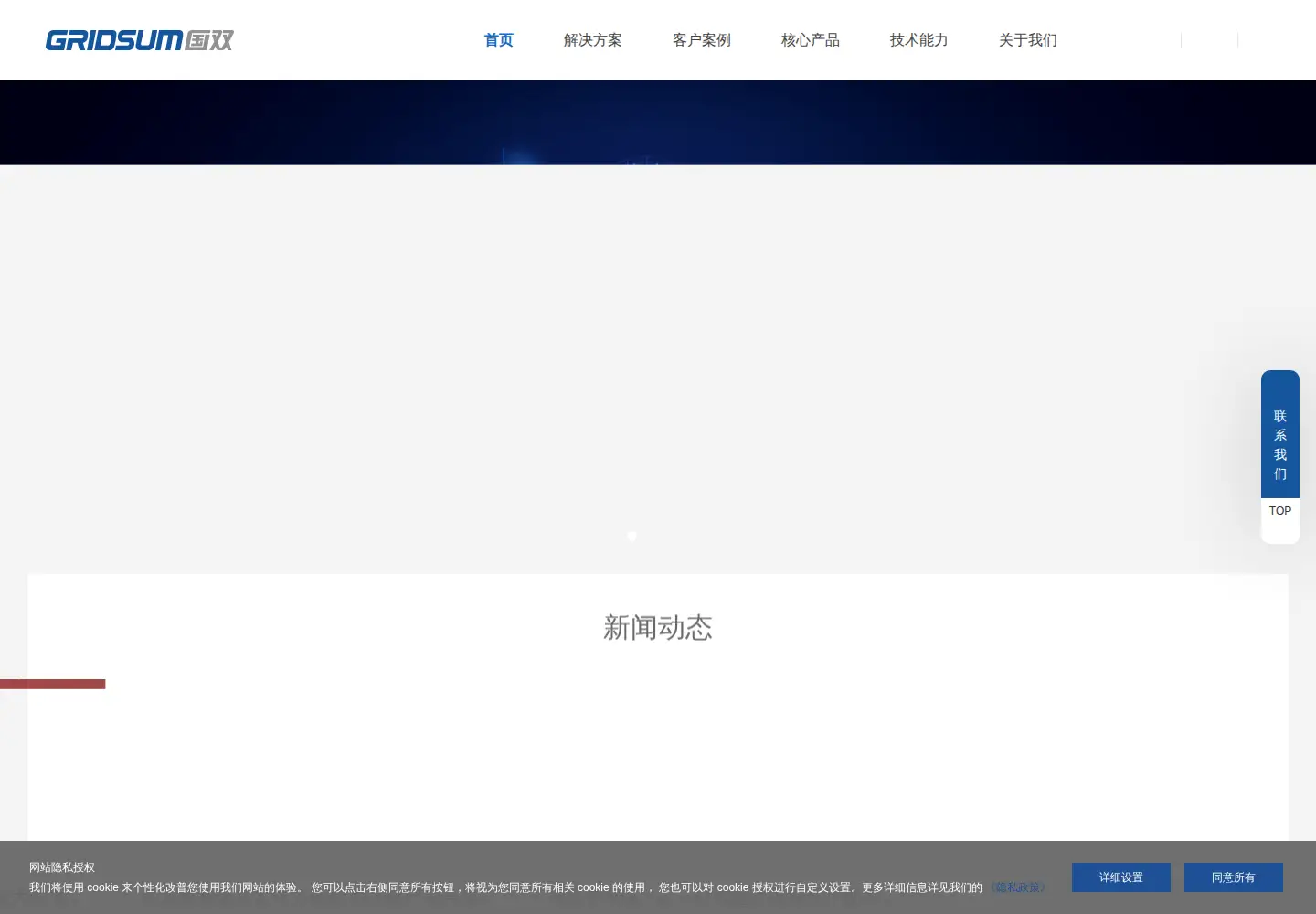Open the 技术能力 menu

[x=919, y=40]
